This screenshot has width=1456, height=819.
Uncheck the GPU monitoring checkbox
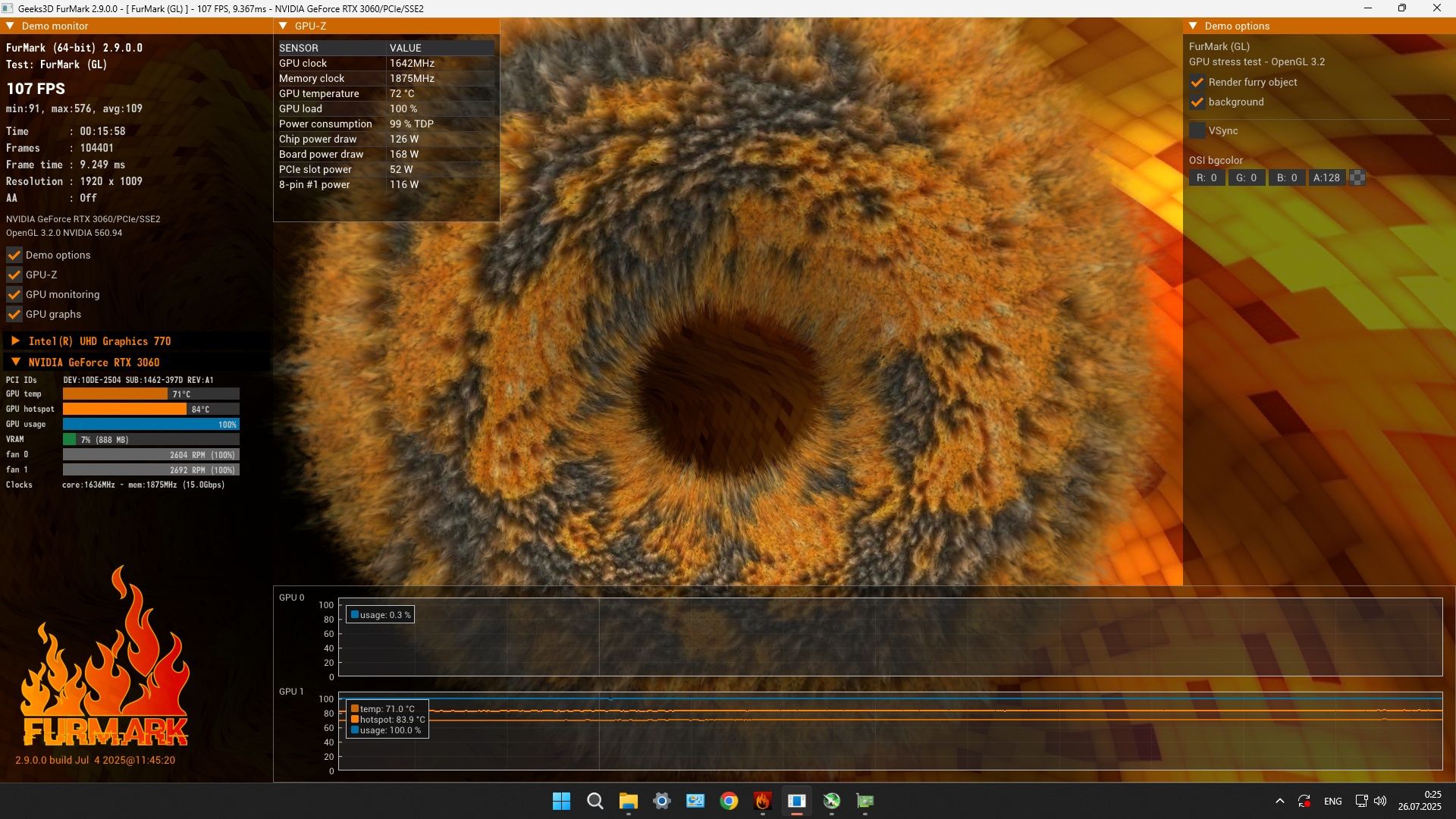click(x=14, y=294)
